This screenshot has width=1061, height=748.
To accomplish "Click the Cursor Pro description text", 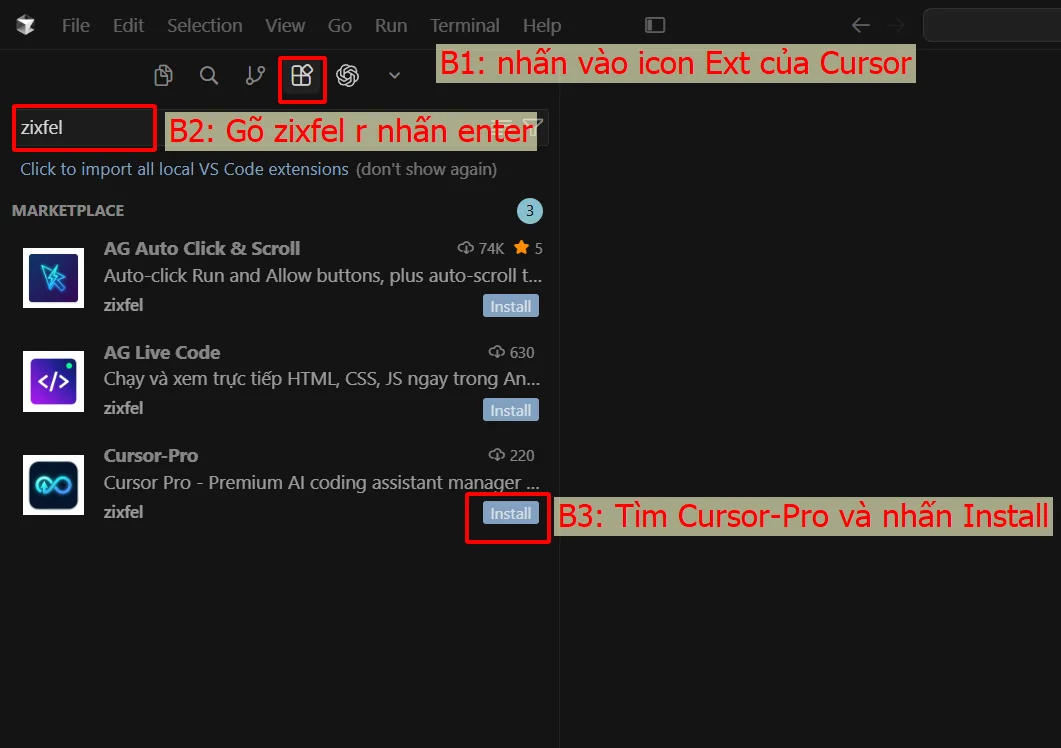I will click(322, 483).
